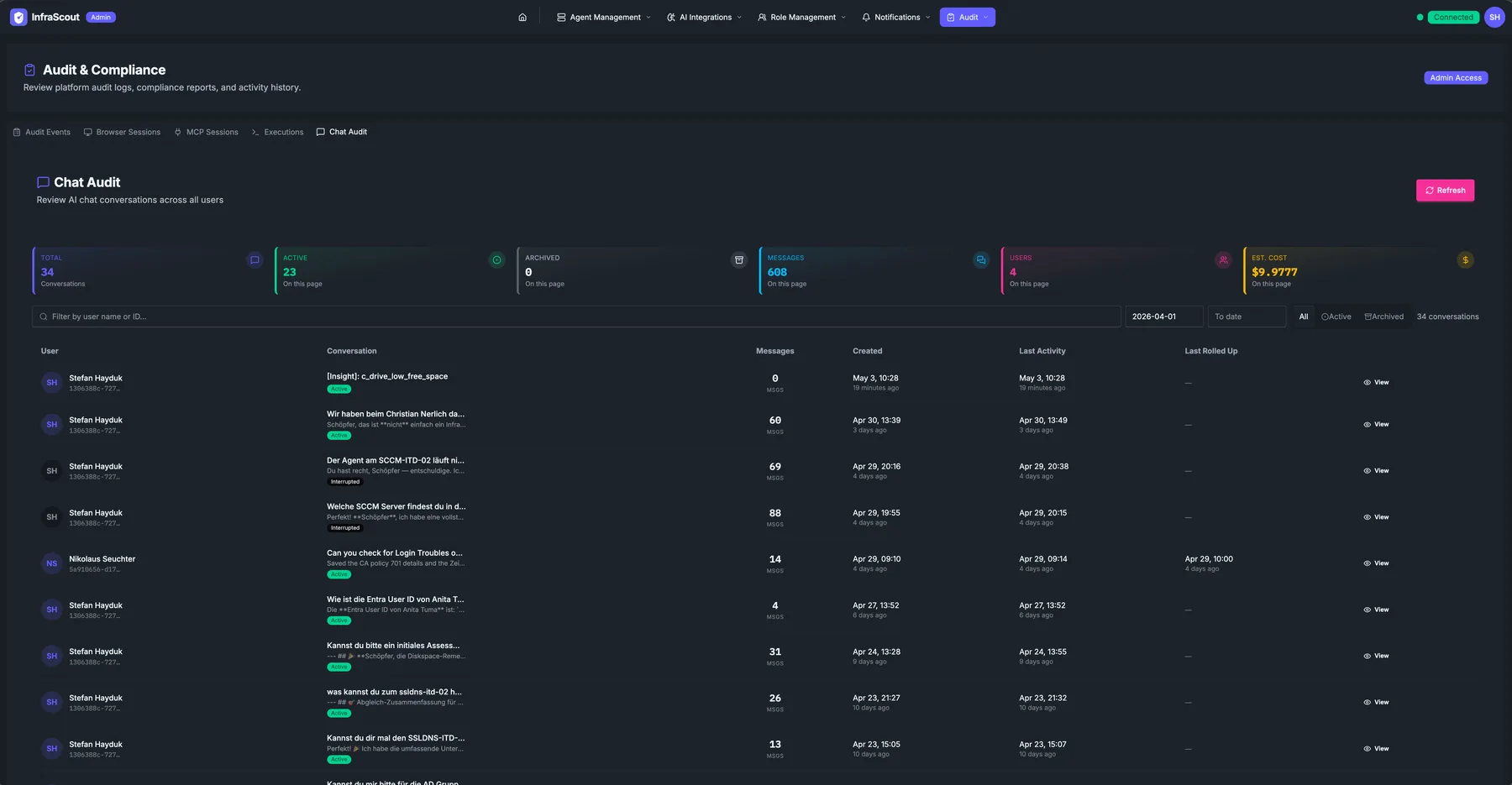1512x785 pixels.
Task: View the SSLDNS-ITD conversation with 13 messages
Action: coord(1376,749)
